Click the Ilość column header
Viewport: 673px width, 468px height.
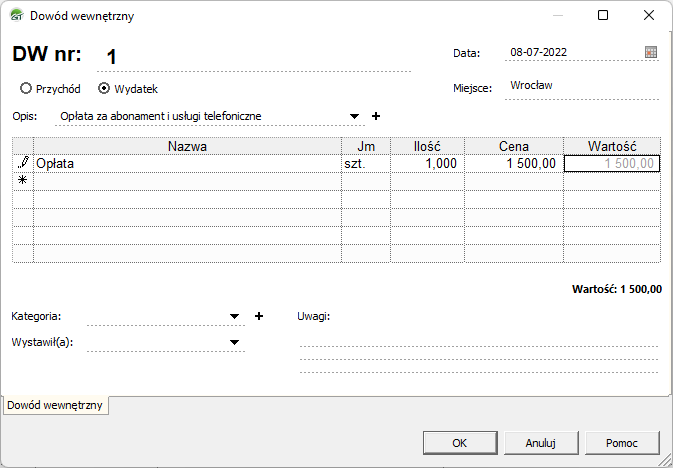[x=427, y=146]
